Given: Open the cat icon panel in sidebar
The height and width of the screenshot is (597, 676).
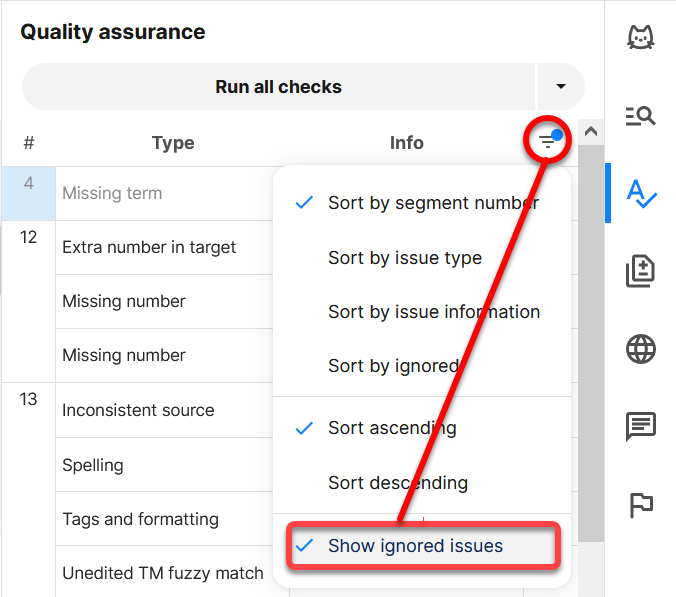Looking at the screenshot, I should tap(640, 38).
